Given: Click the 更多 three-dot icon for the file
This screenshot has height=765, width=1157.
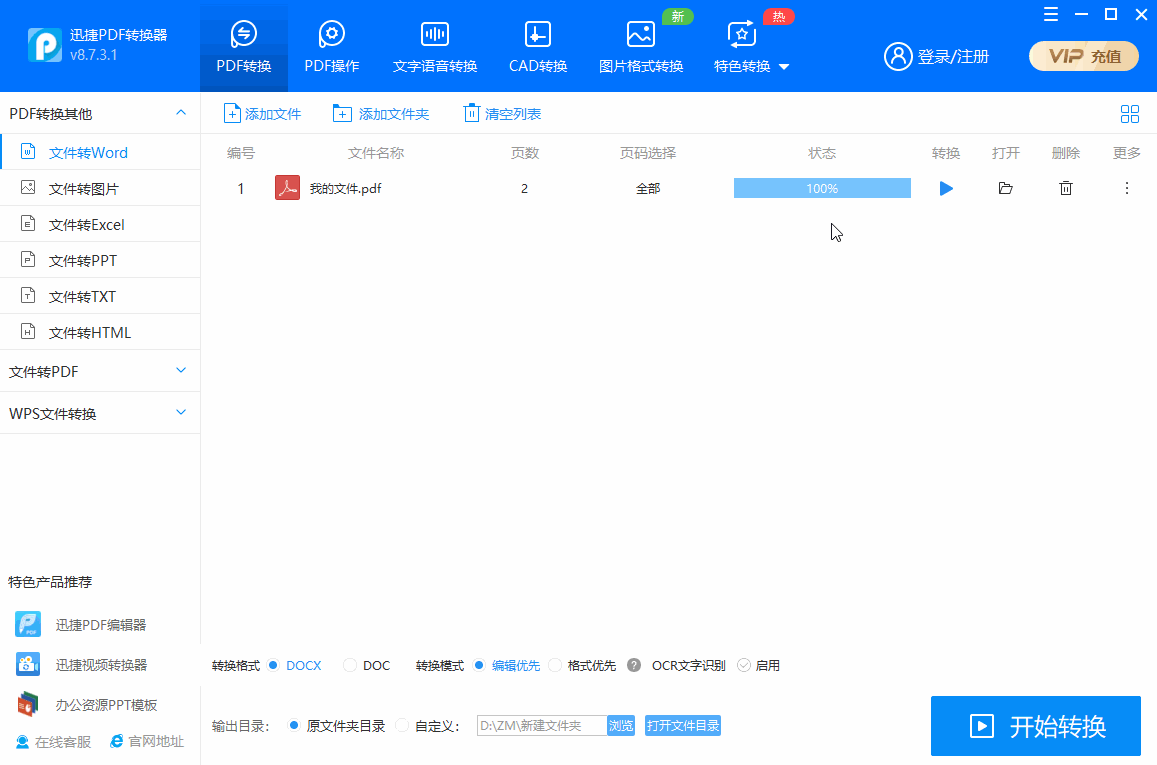Looking at the screenshot, I should [1126, 188].
